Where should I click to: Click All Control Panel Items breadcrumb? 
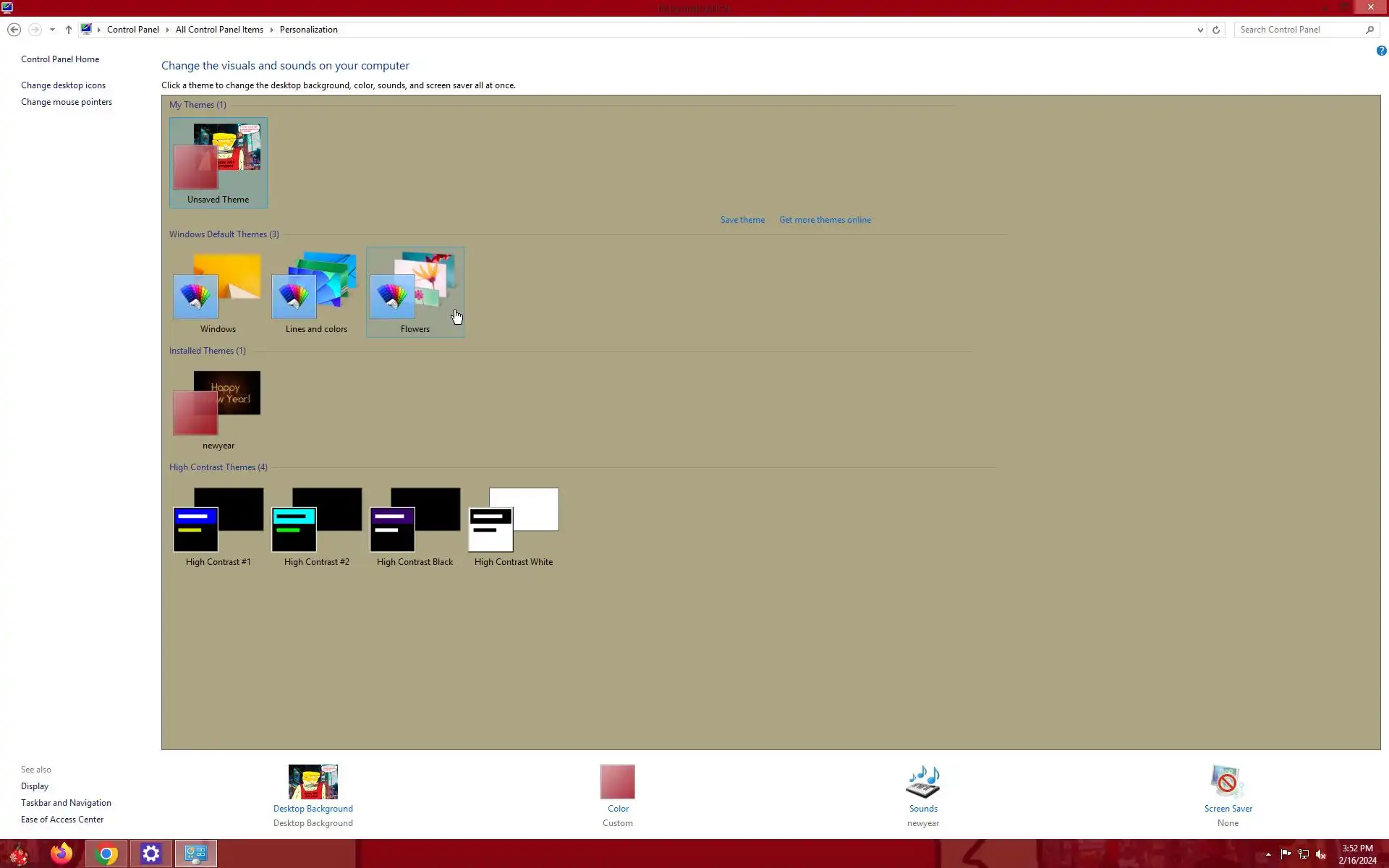219,30
